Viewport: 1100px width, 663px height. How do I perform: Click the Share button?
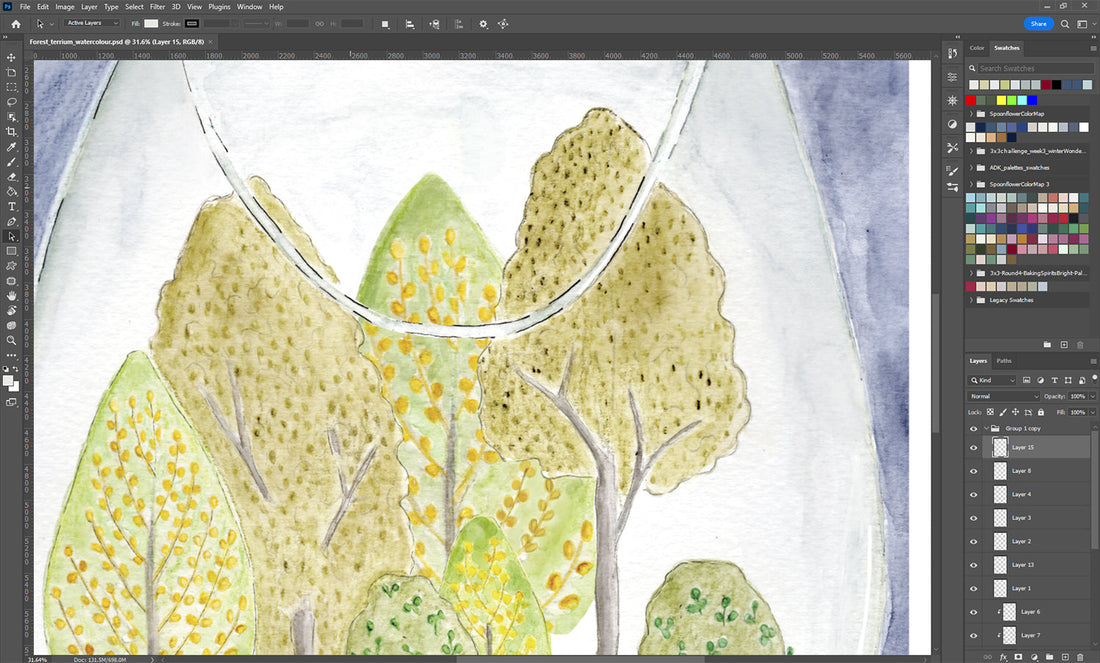click(x=1038, y=24)
